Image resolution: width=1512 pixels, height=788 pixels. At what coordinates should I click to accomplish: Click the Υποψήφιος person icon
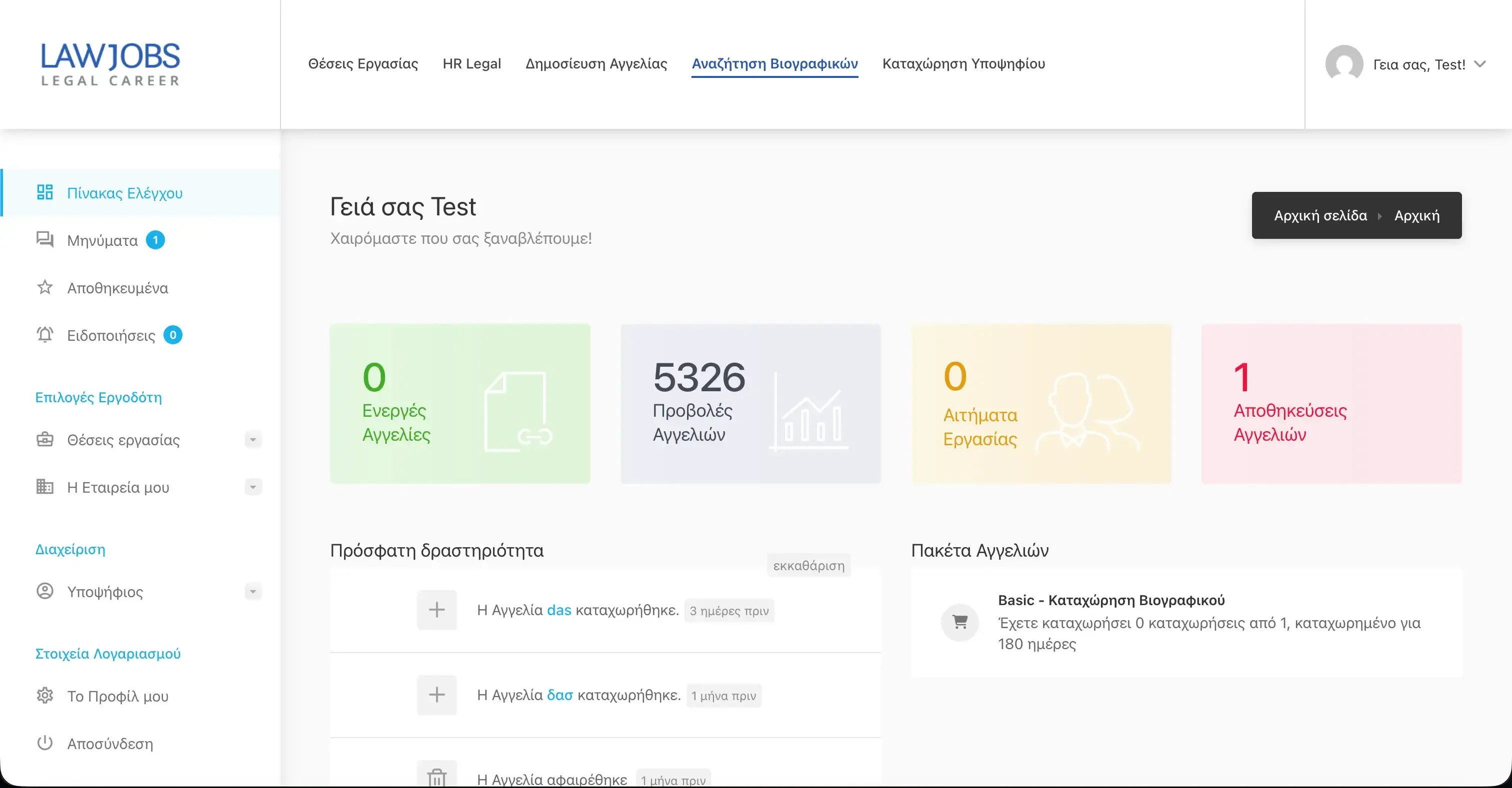tap(44, 591)
